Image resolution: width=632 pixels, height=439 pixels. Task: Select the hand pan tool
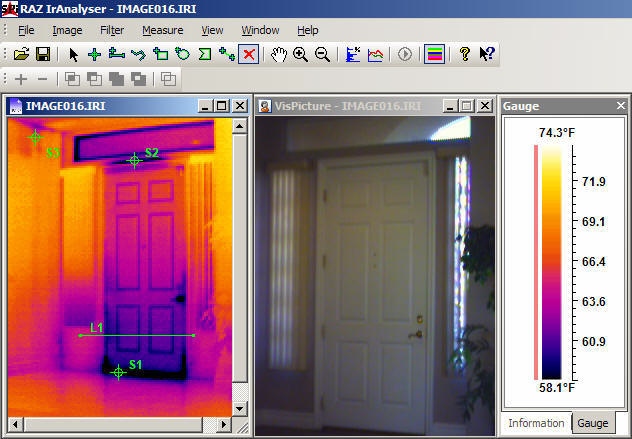point(279,54)
